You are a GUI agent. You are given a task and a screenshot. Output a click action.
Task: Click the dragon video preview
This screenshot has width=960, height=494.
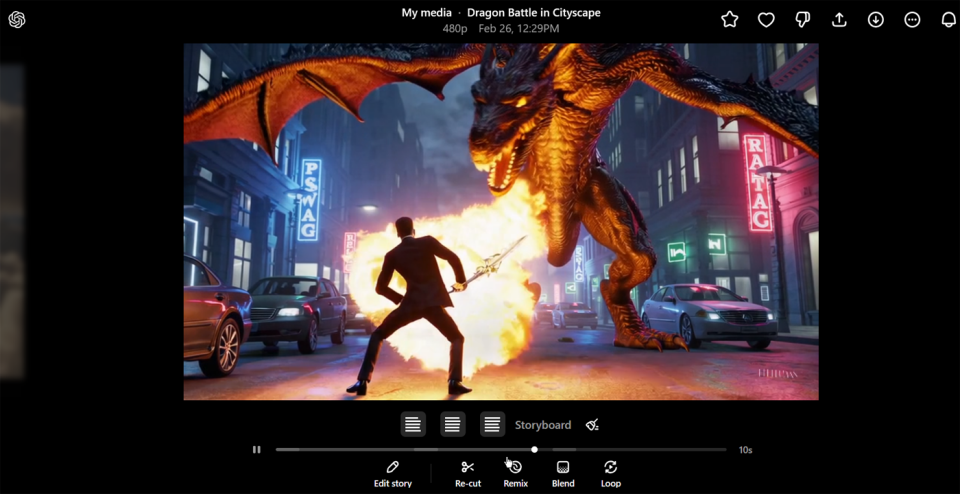pyautogui.click(x=501, y=222)
